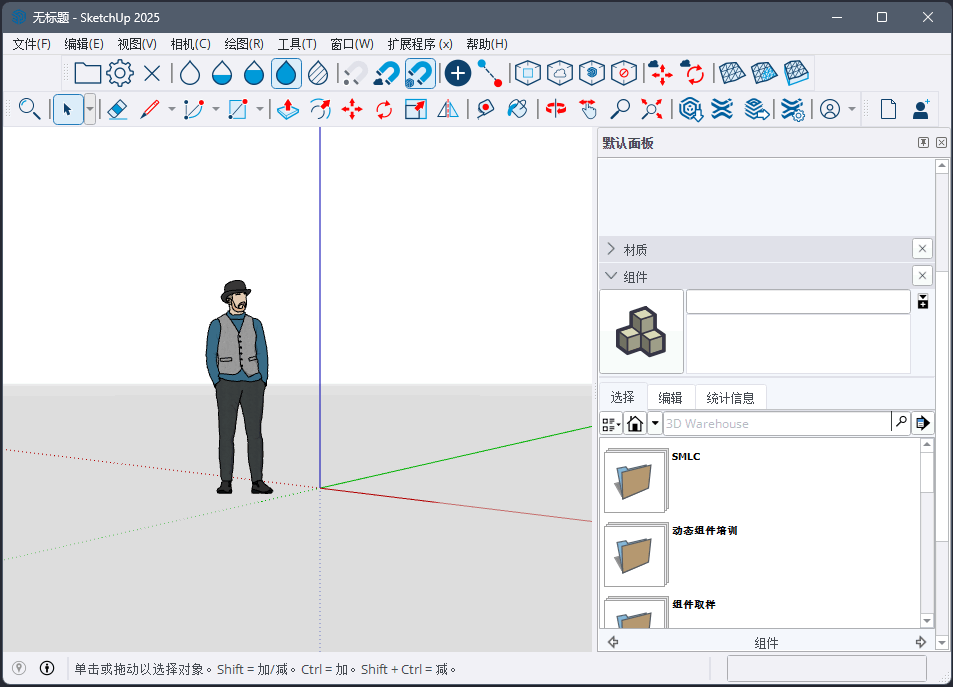Click the 3D Warehouse search magnifier button

point(901,423)
